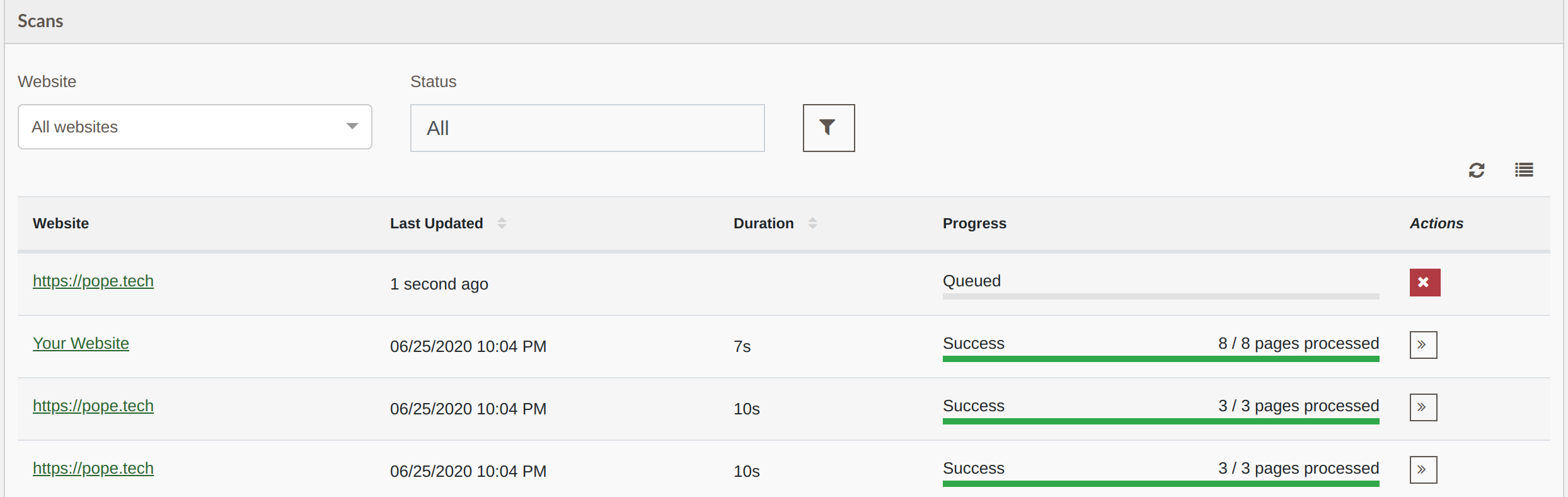Viewport: 1568px width, 497px height.
Task: Refresh the scans table
Action: (x=1477, y=170)
